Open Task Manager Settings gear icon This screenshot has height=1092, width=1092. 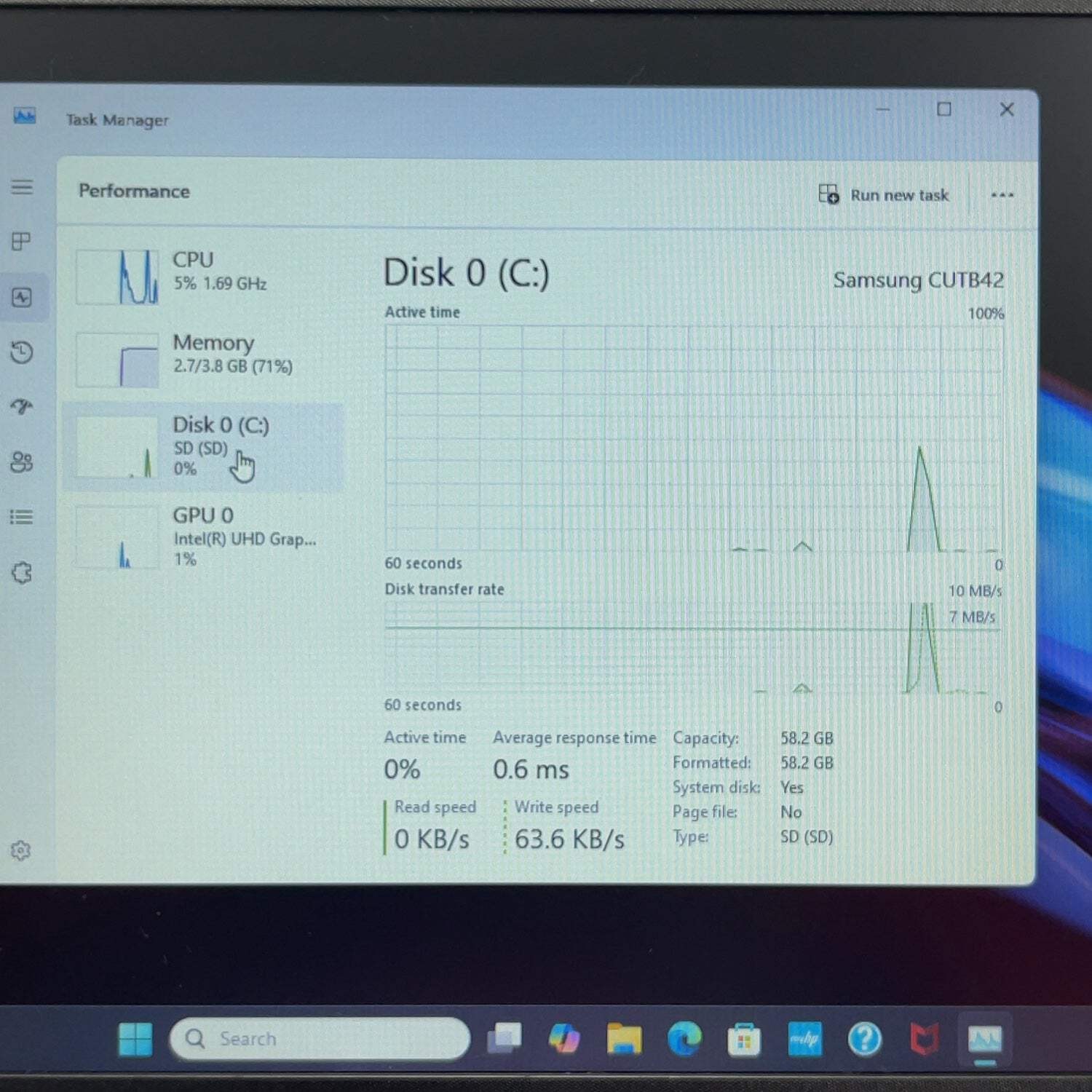click(20, 850)
